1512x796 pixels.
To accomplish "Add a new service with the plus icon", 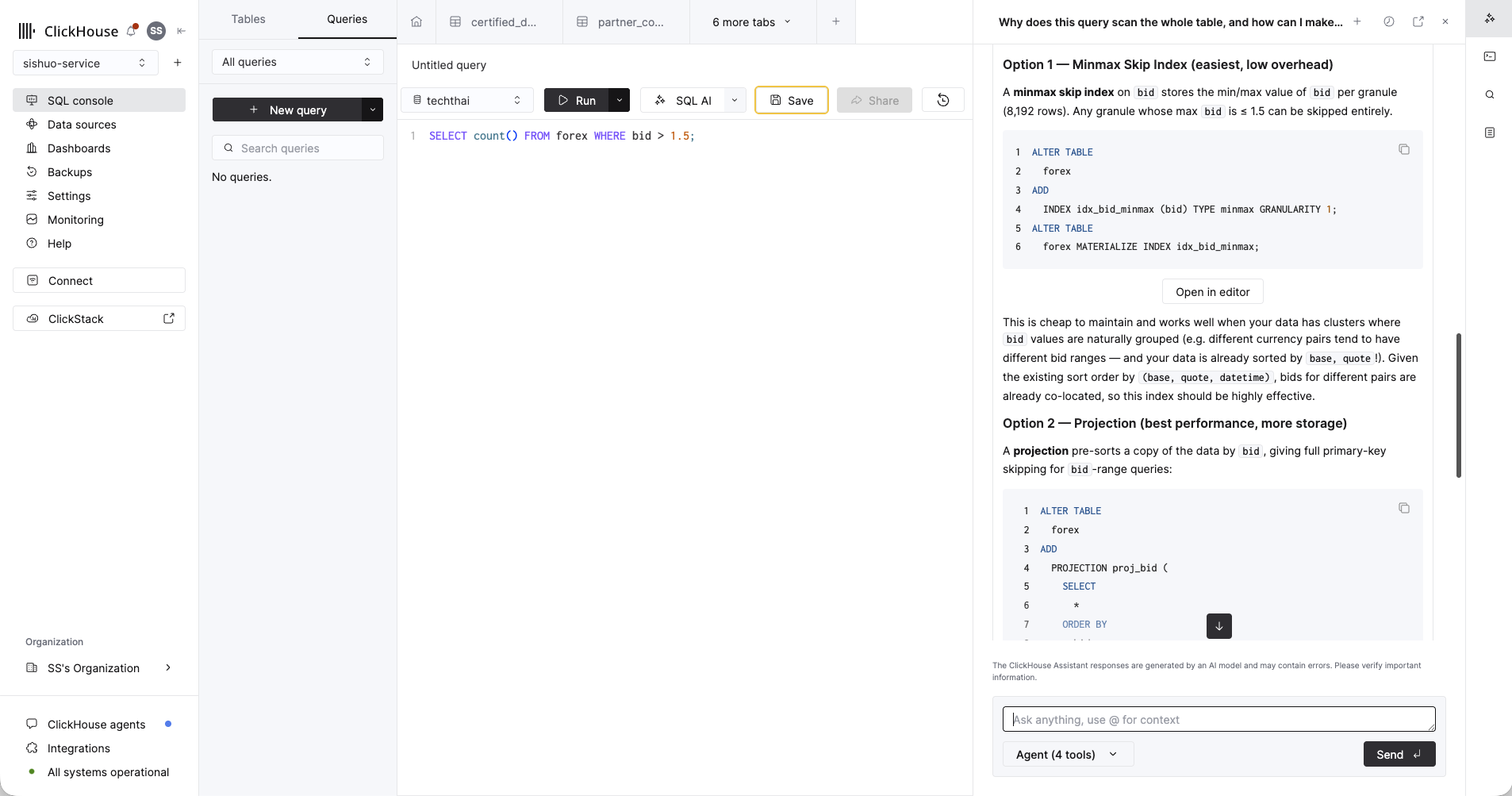I will 178,63.
